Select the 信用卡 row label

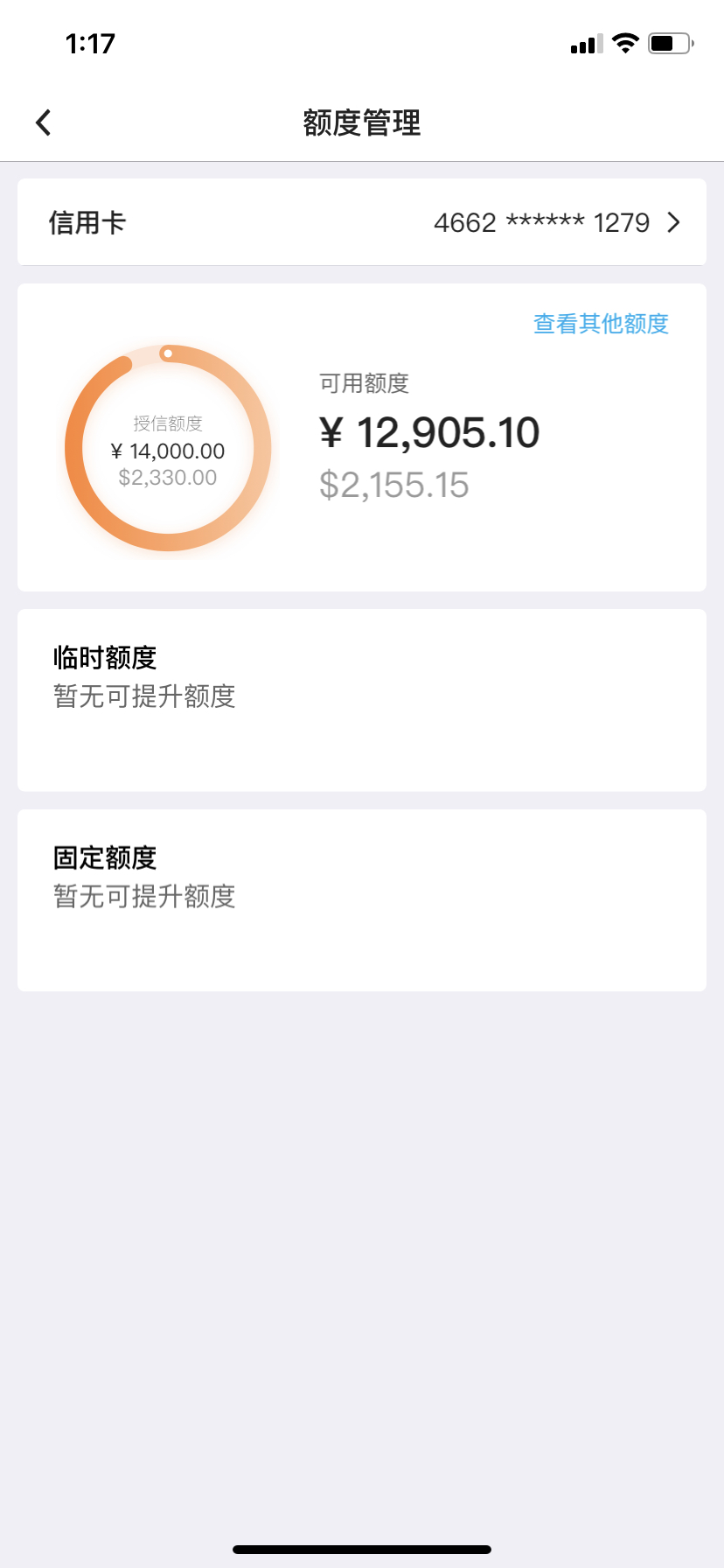click(87, 222)
